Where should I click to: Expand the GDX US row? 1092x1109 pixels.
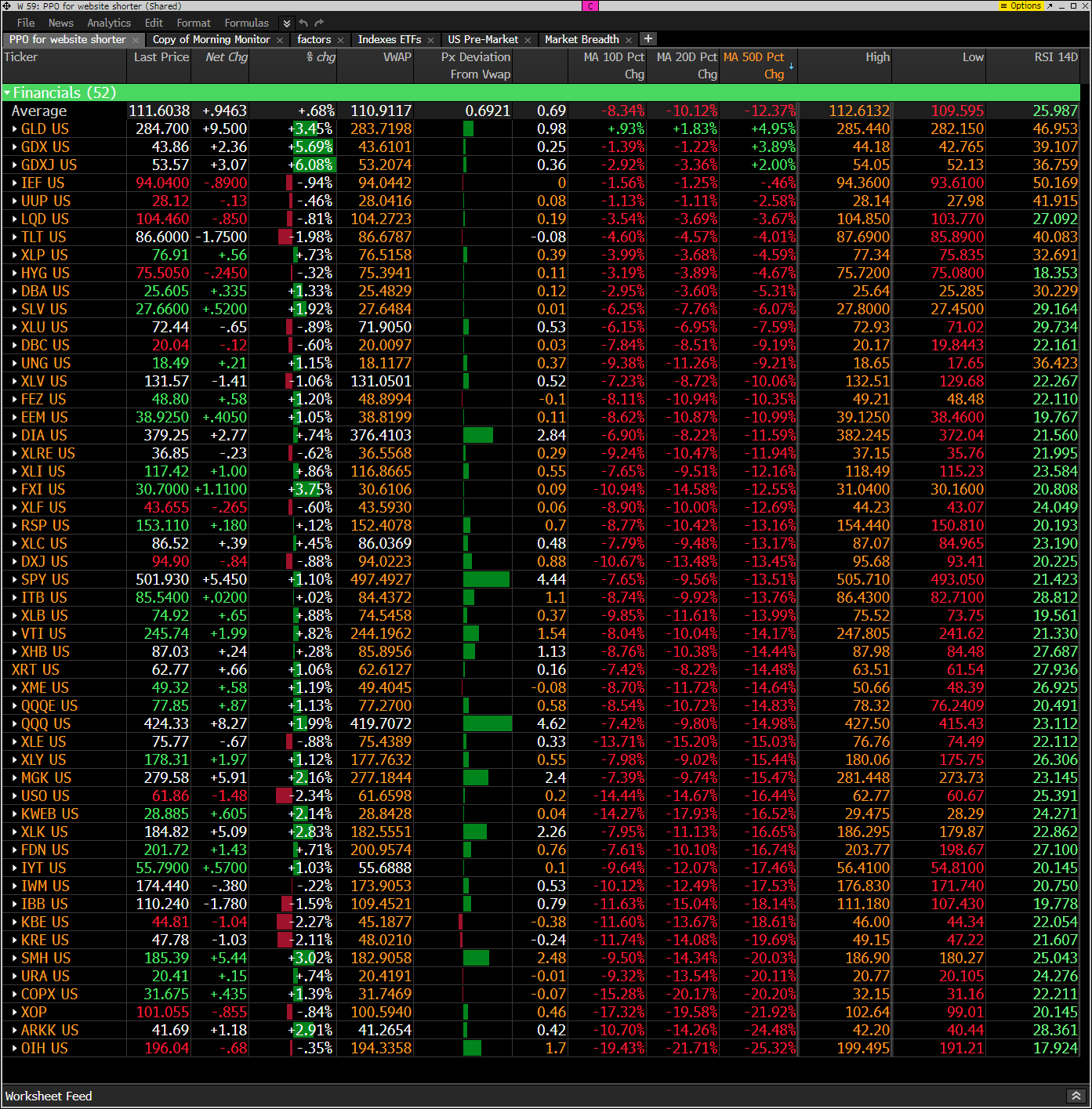point(15,147)
